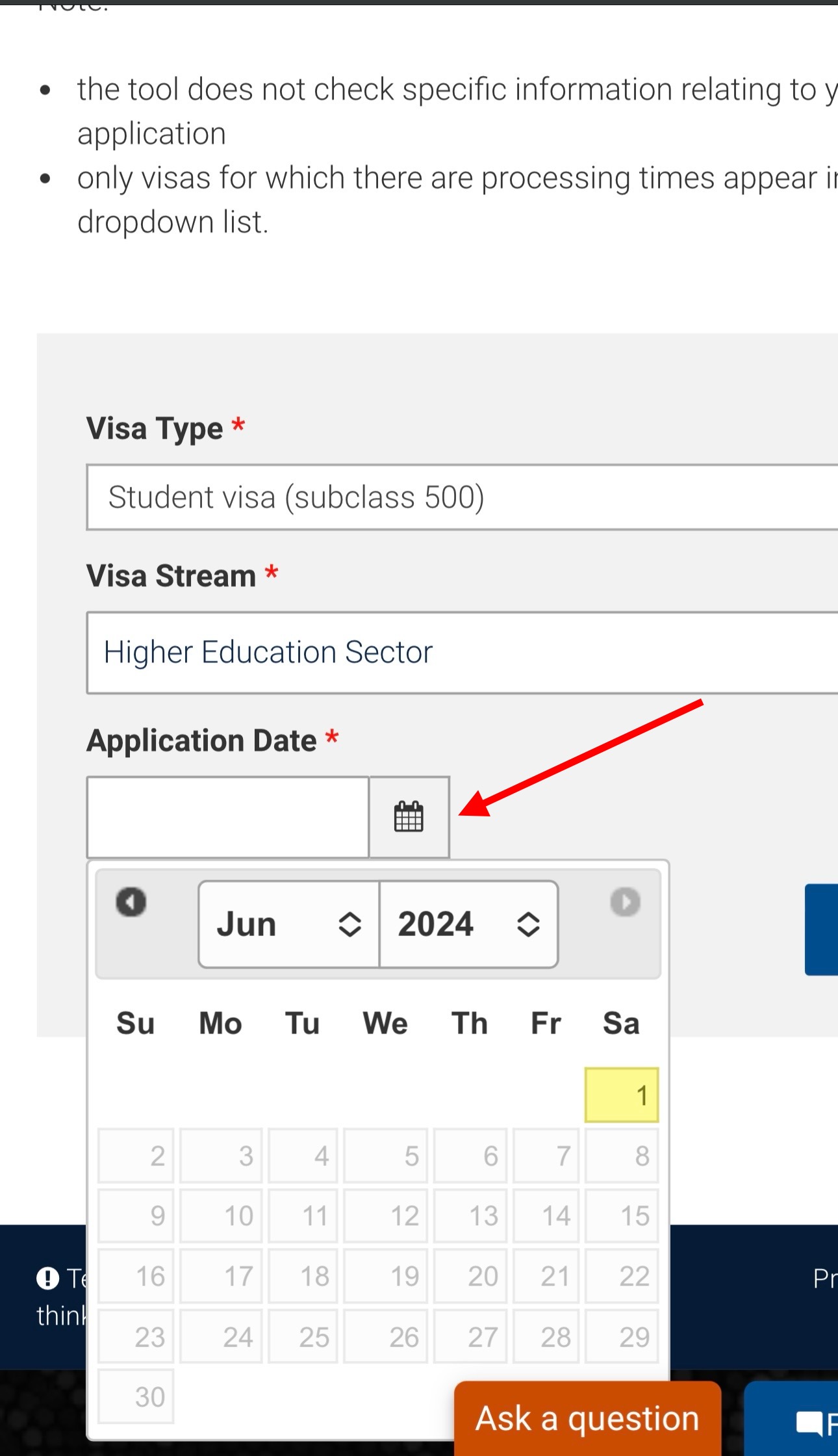Screen dimensions: 838x1456
Task: Select date 19 in the calendar
Action: coord(385,1277)
